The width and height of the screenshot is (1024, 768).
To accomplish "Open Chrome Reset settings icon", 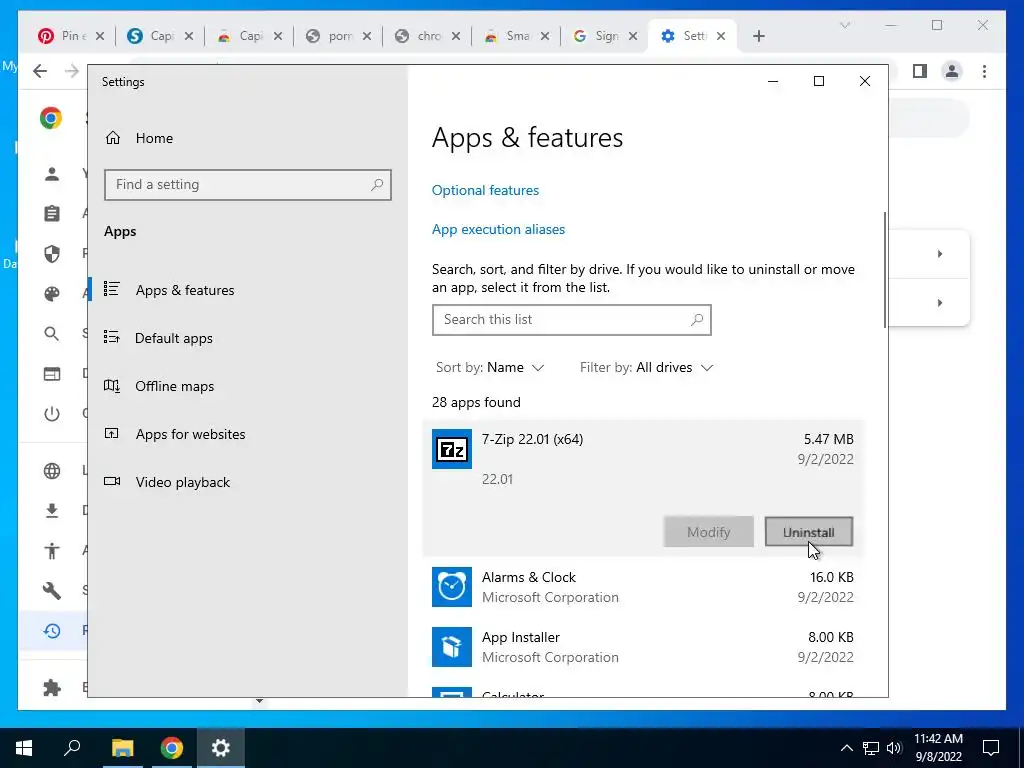I will coord(52,631).
